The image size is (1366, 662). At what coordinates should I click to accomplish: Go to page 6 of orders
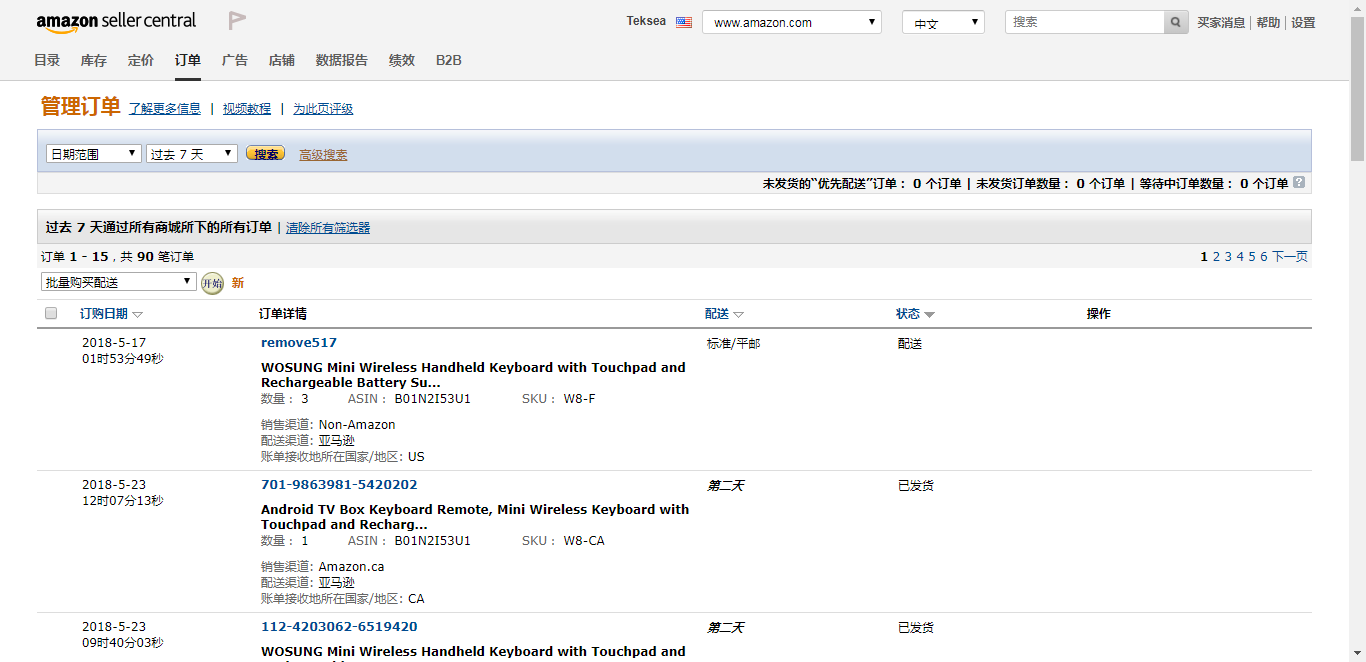(1264, 257)
